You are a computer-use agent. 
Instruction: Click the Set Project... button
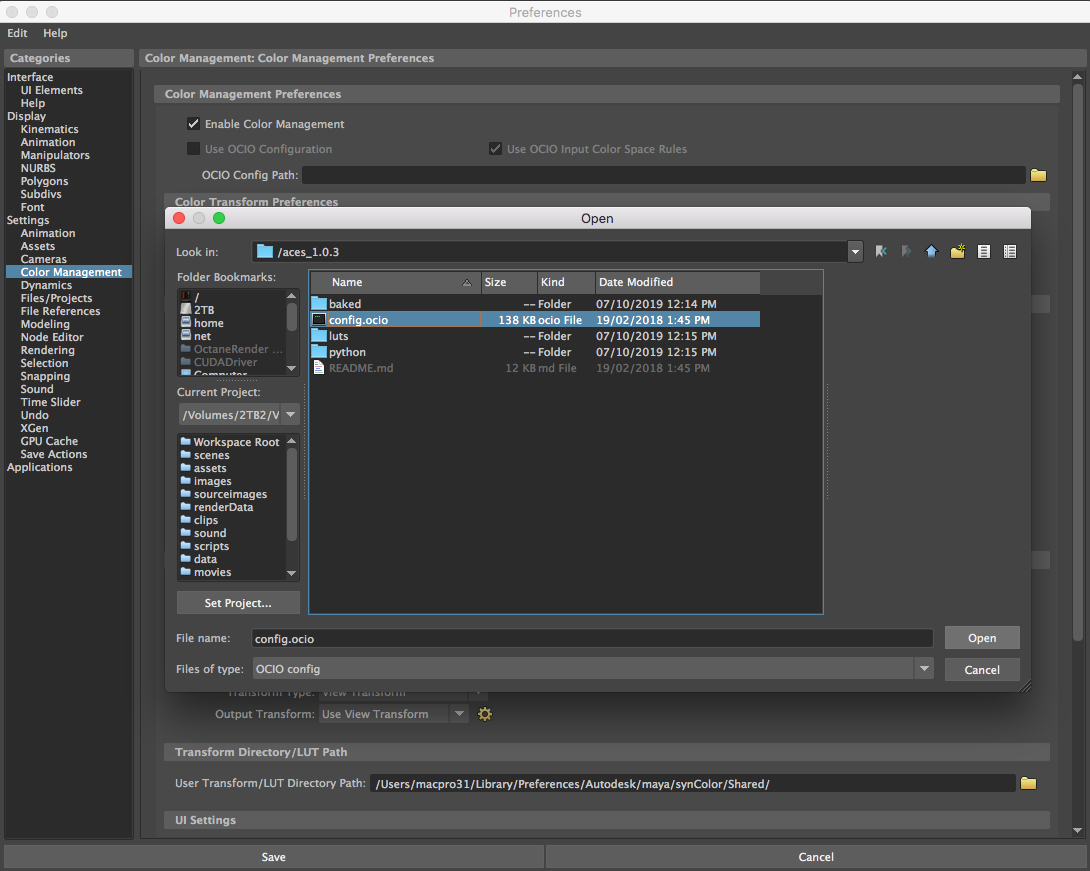coord(238,603)
